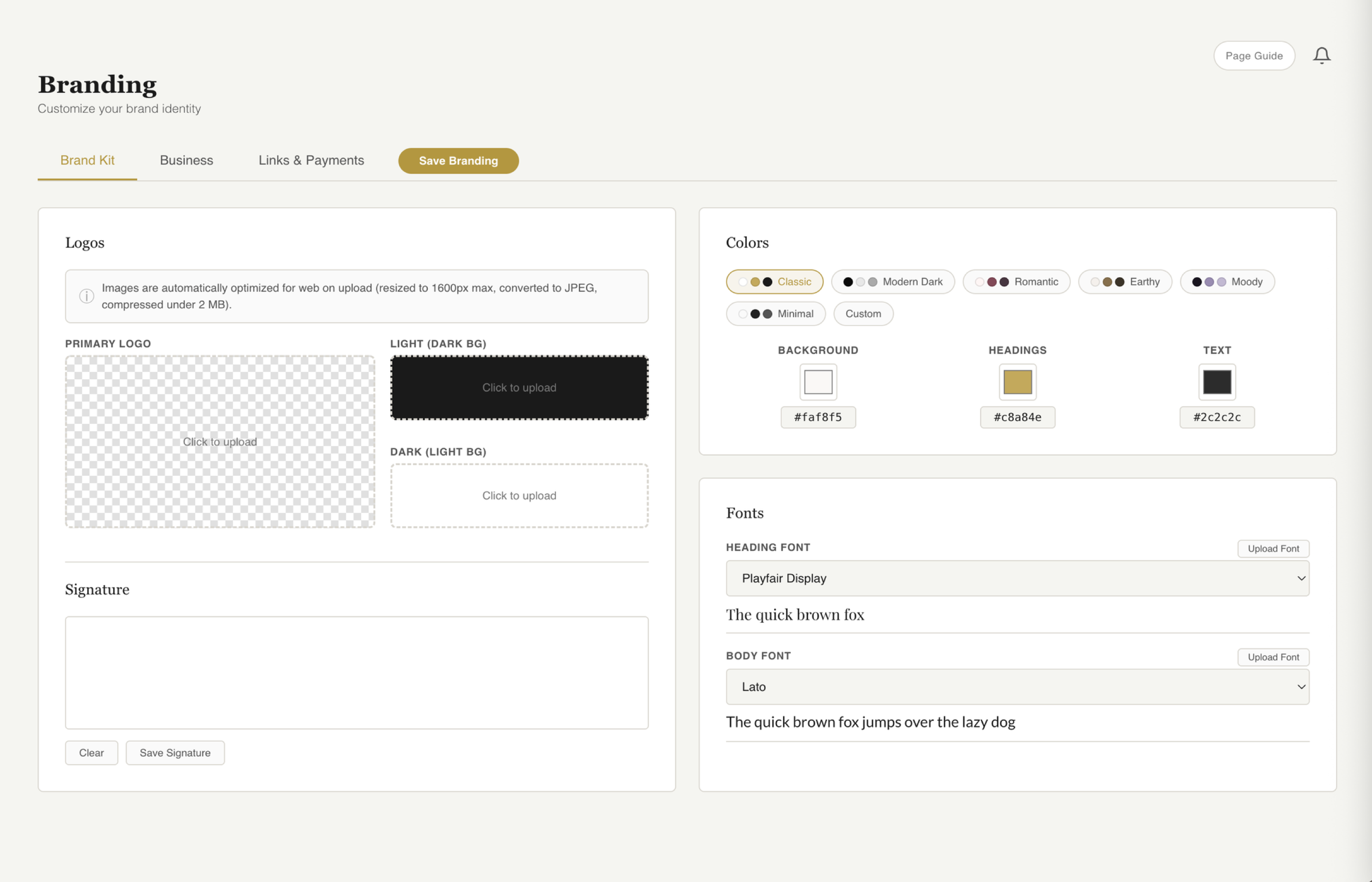Screen dimensions: 1372x882
Task: Open the Page Guide
Action: pos(1254,55)
